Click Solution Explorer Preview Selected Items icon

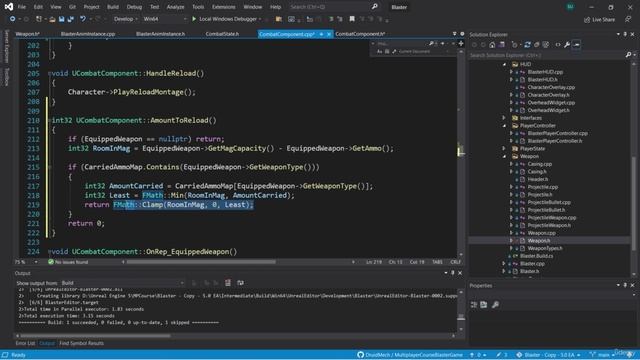pyautogui.click(x=576, y=44)
